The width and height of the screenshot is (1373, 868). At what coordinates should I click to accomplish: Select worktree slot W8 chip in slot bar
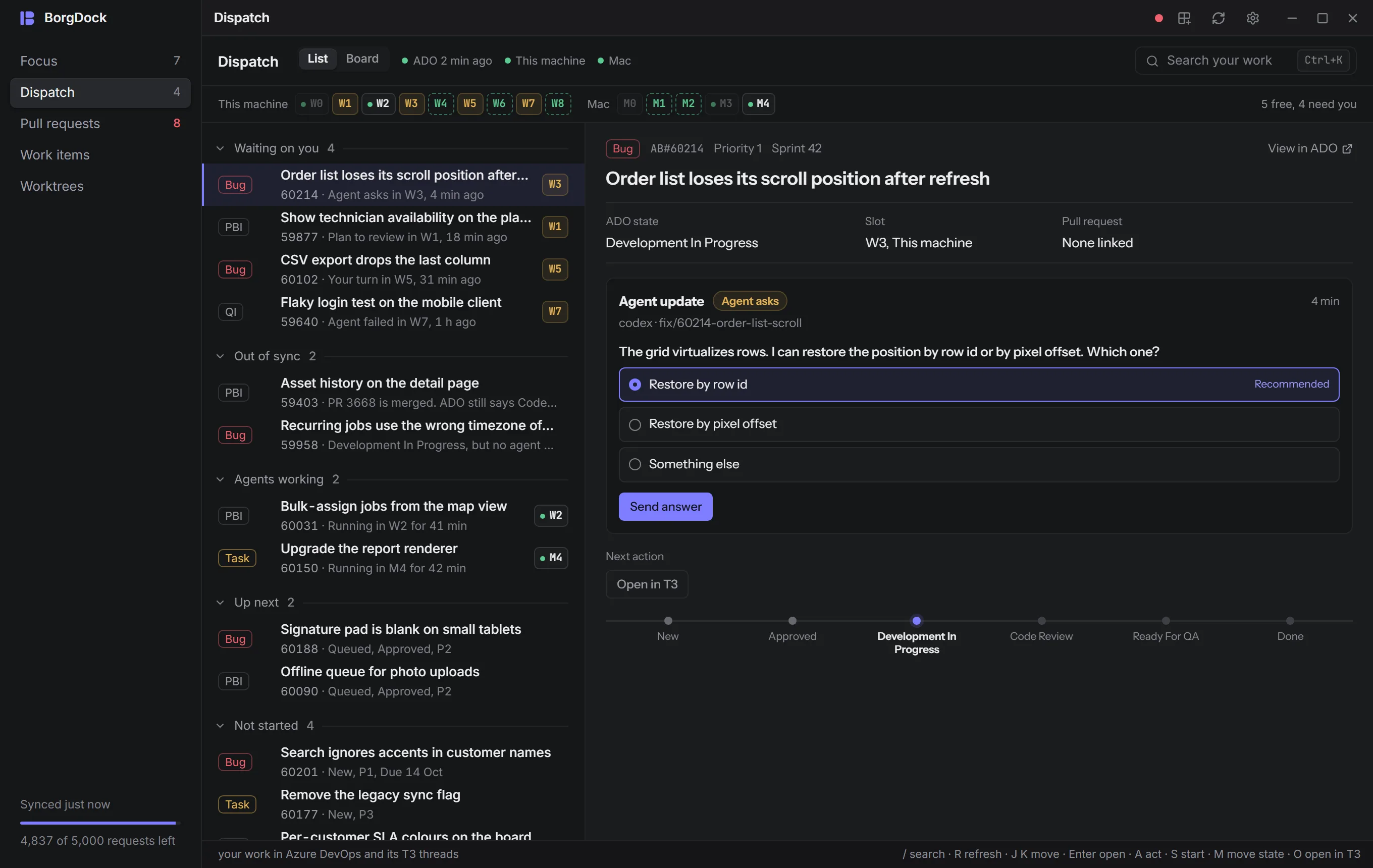point(558,104)
